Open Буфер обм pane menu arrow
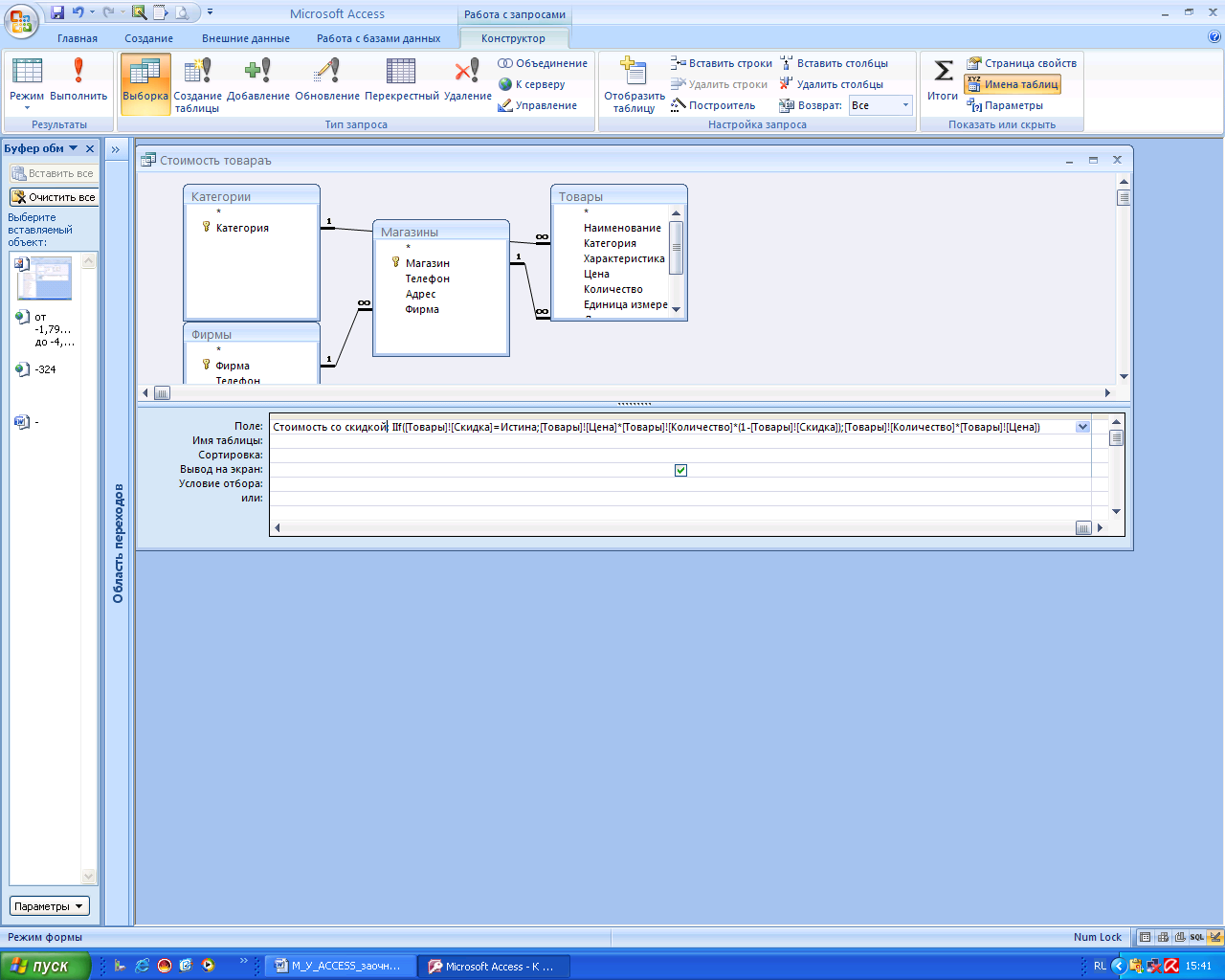 (74, 148)
